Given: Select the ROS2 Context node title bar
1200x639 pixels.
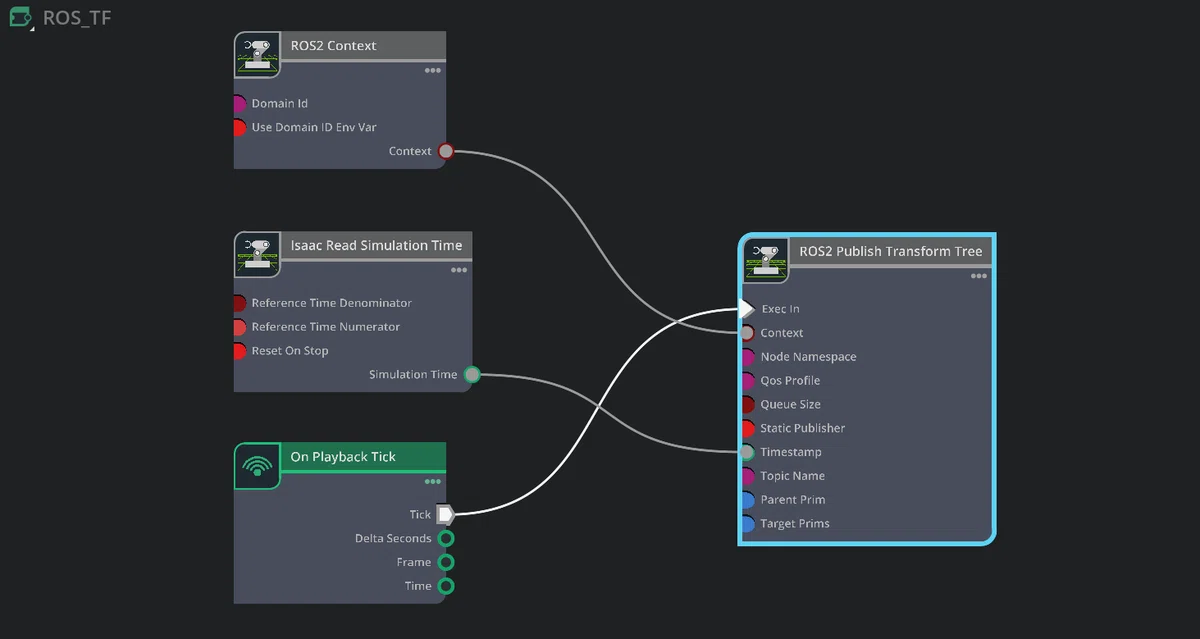Looking at the screenshot, I should (362, 46).
